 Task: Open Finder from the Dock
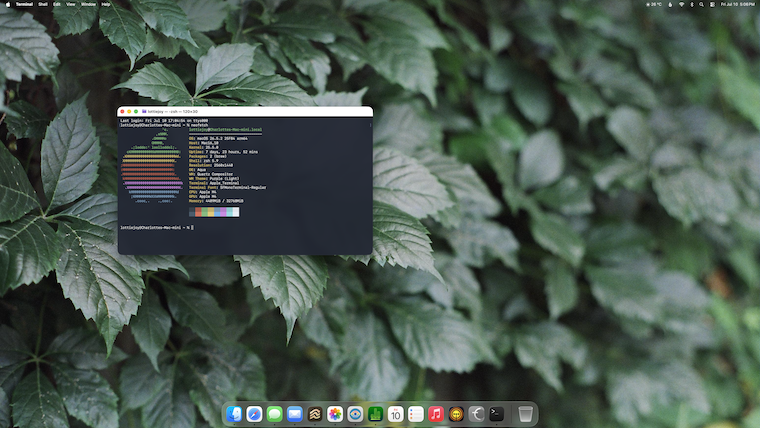click(x=234, y=414)
